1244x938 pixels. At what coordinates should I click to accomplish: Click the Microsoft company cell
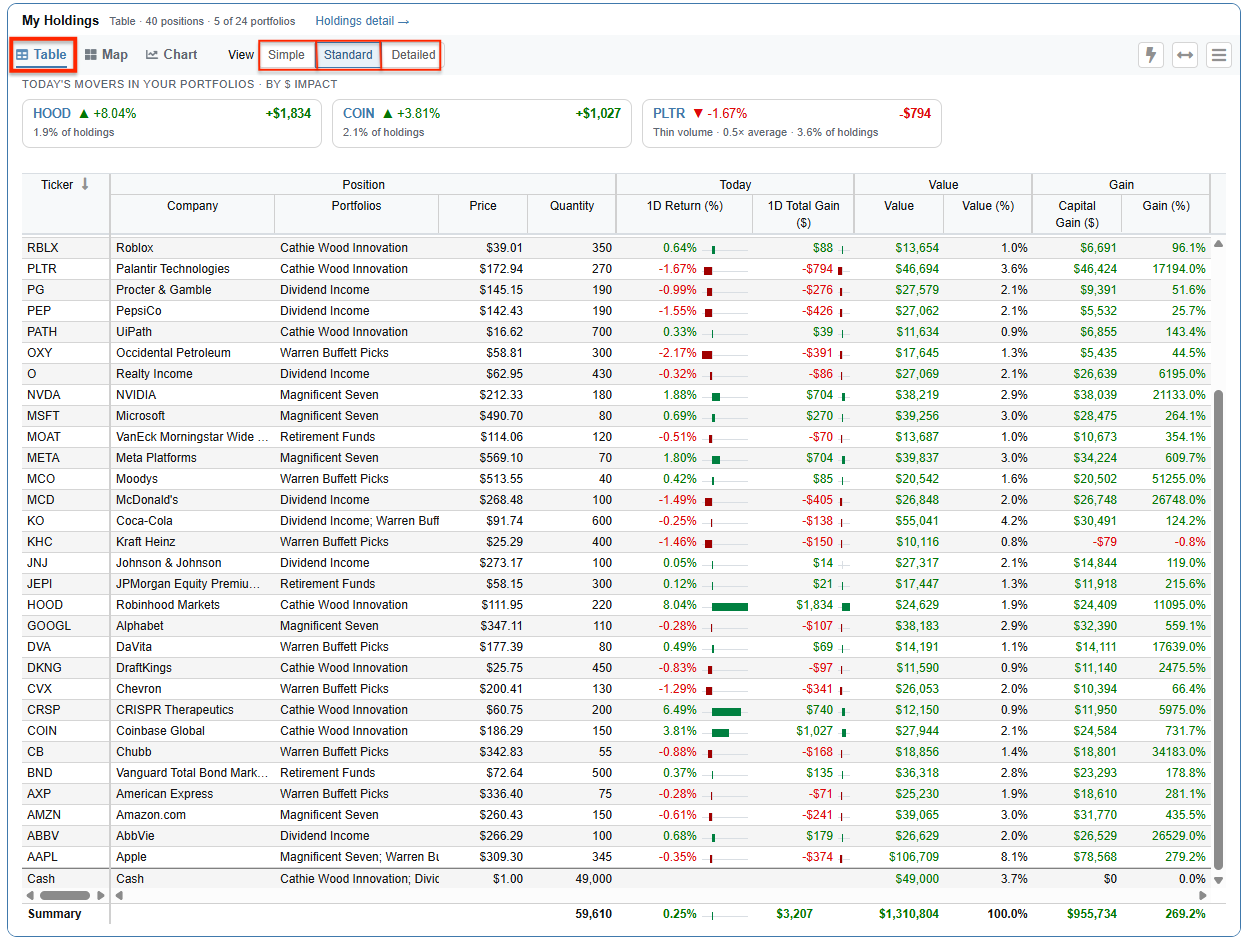coord(192,416)
